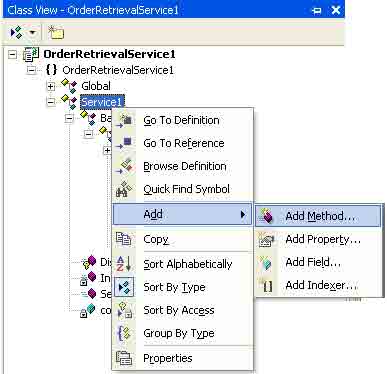This screenshot has width=387, height=374.
Task: Select the In... private method icon
Action: coord(89,278)
